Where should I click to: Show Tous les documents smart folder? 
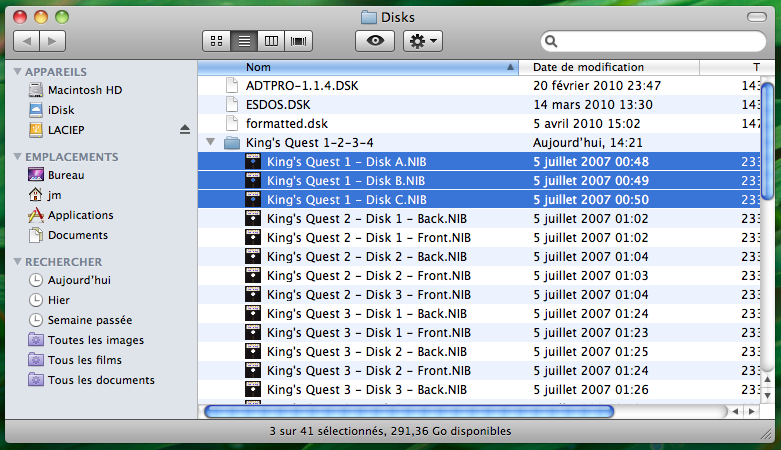click(92, 380)
